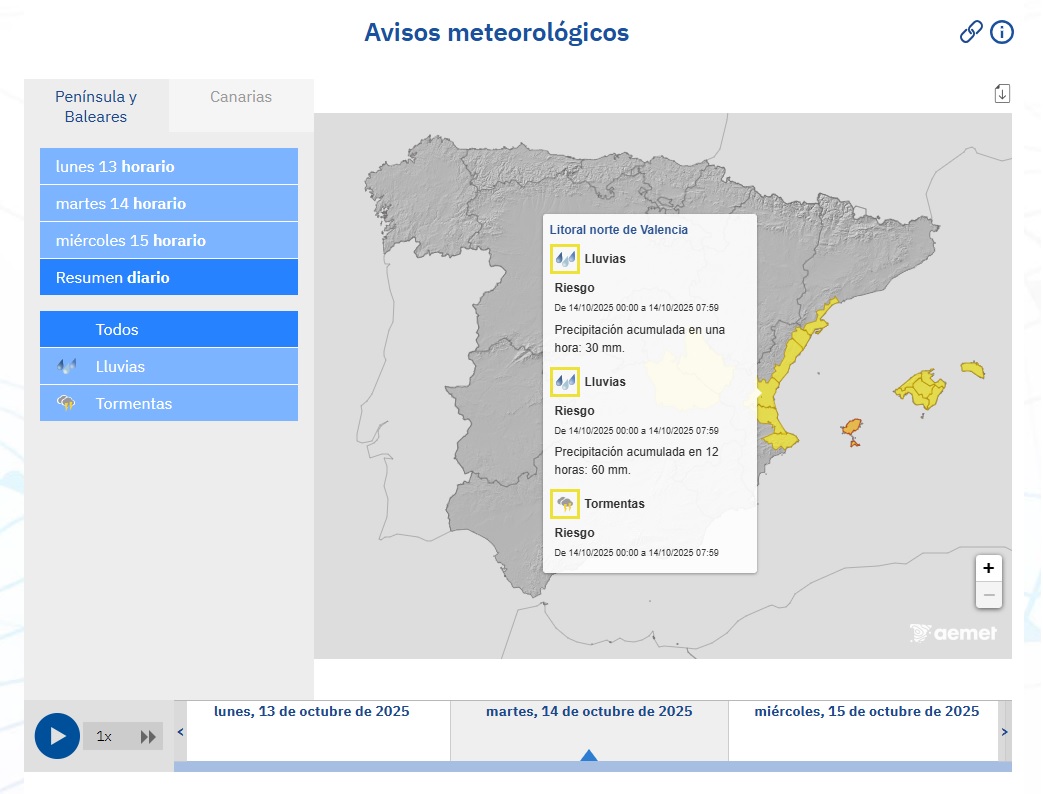Click the download map icon
This screenshot has height=794, width=1043.
[1001, 91]
